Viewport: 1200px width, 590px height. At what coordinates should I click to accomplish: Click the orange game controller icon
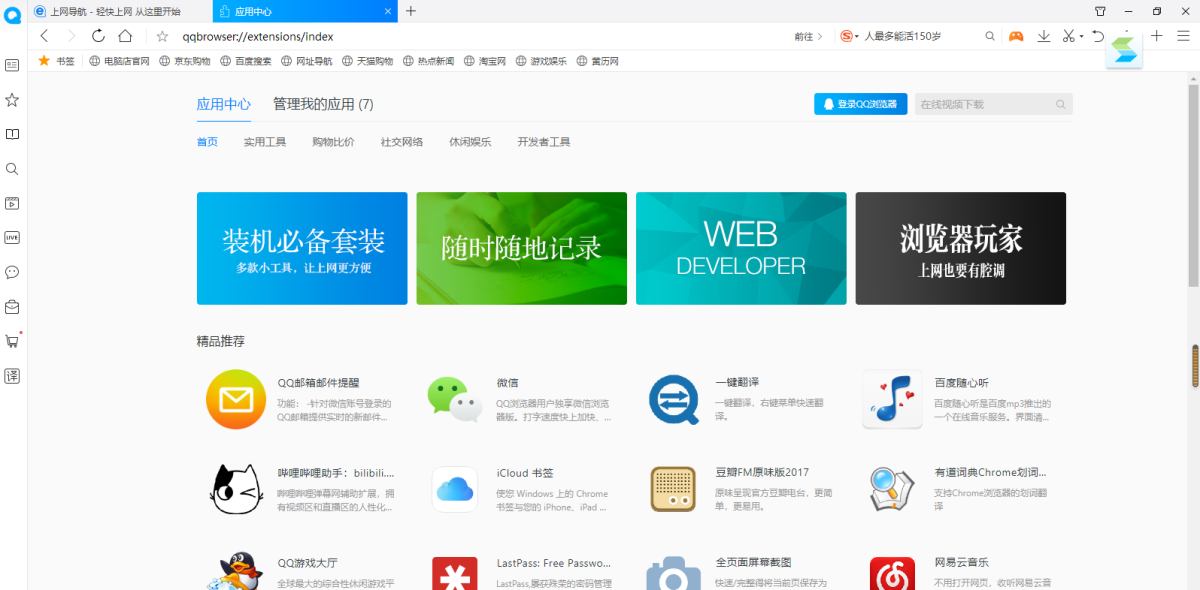coord(1016,36)
